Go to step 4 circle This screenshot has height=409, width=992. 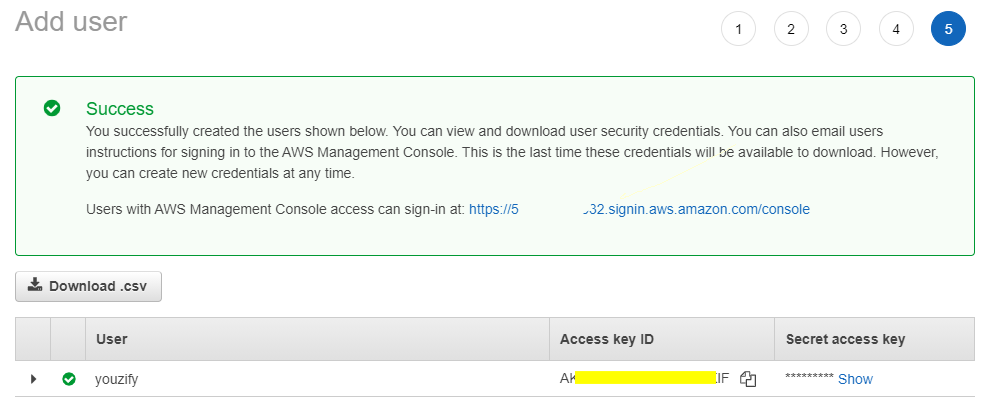[x=896, y=29]
